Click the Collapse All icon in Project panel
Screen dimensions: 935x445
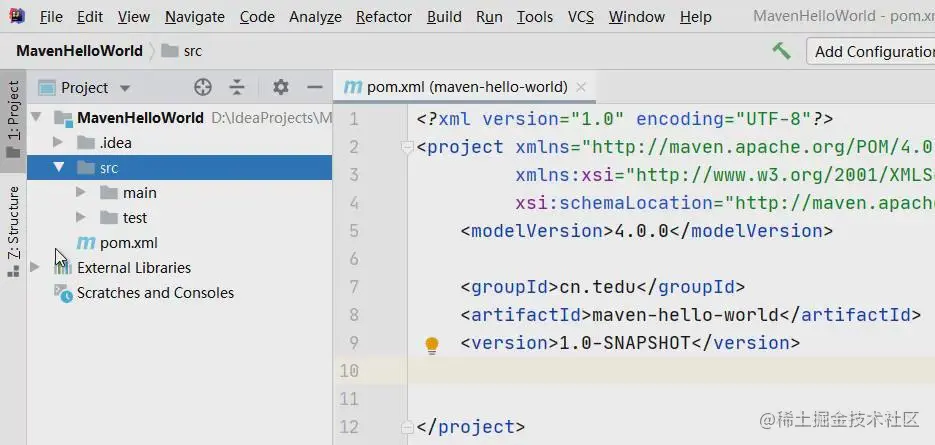point(237,88)
